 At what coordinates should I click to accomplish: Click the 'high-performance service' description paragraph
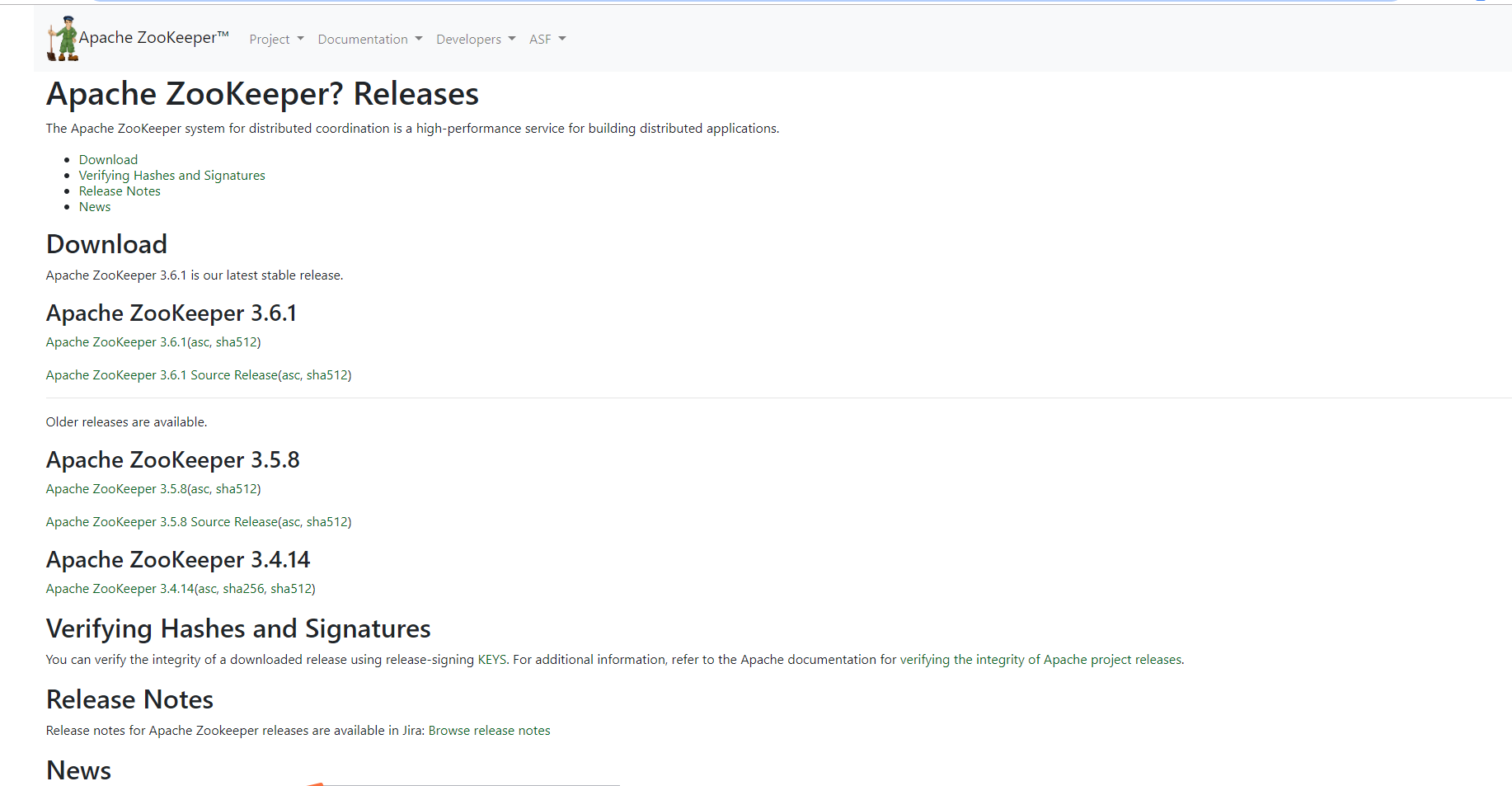click(x=412, y=129)
